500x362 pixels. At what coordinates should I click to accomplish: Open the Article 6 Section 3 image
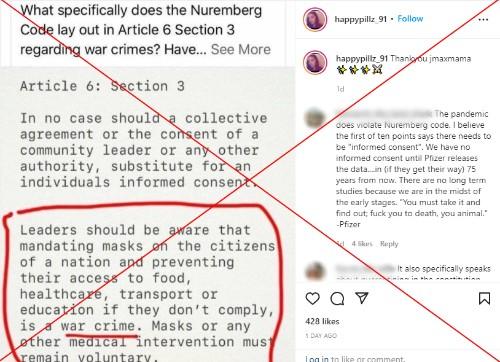pos(147,215)
